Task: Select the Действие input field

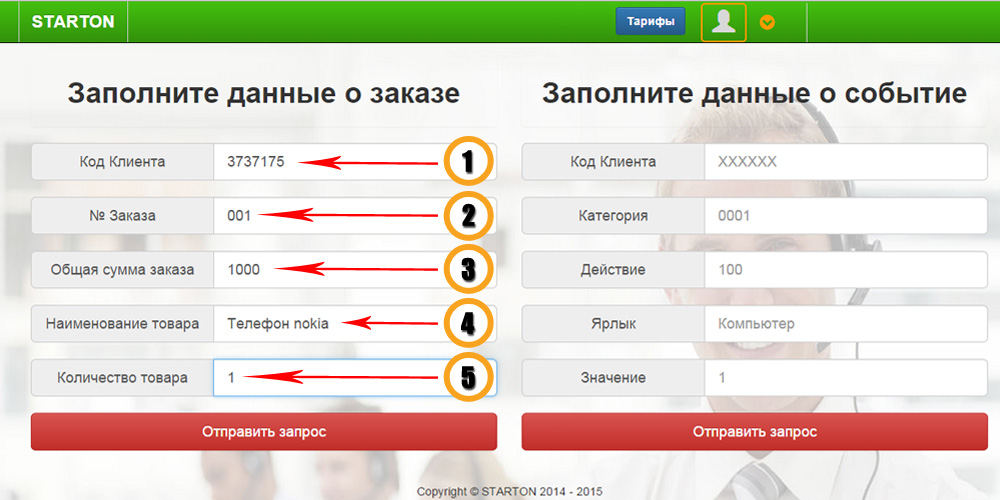Action: click(846, 270)
